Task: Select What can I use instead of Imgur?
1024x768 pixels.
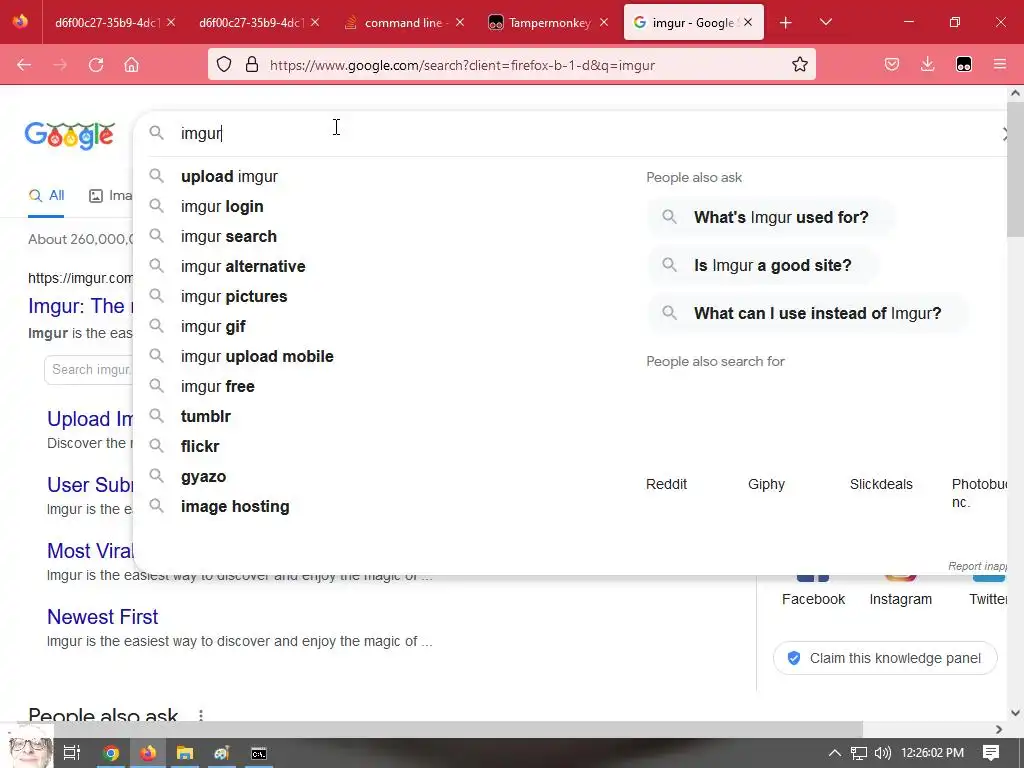Action: 807,313
